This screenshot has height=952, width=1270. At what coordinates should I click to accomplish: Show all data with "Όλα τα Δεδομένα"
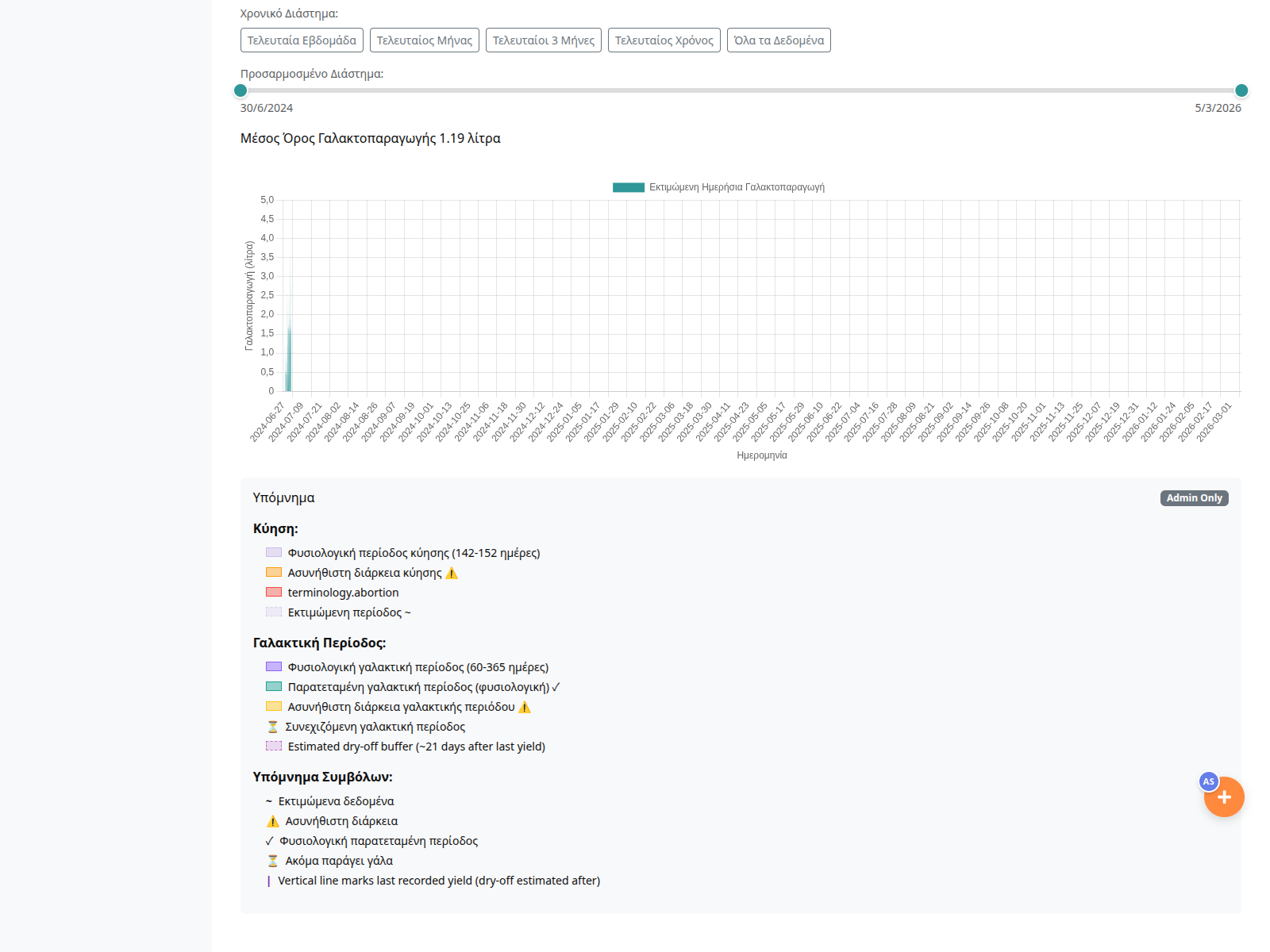tap(778, 40)
